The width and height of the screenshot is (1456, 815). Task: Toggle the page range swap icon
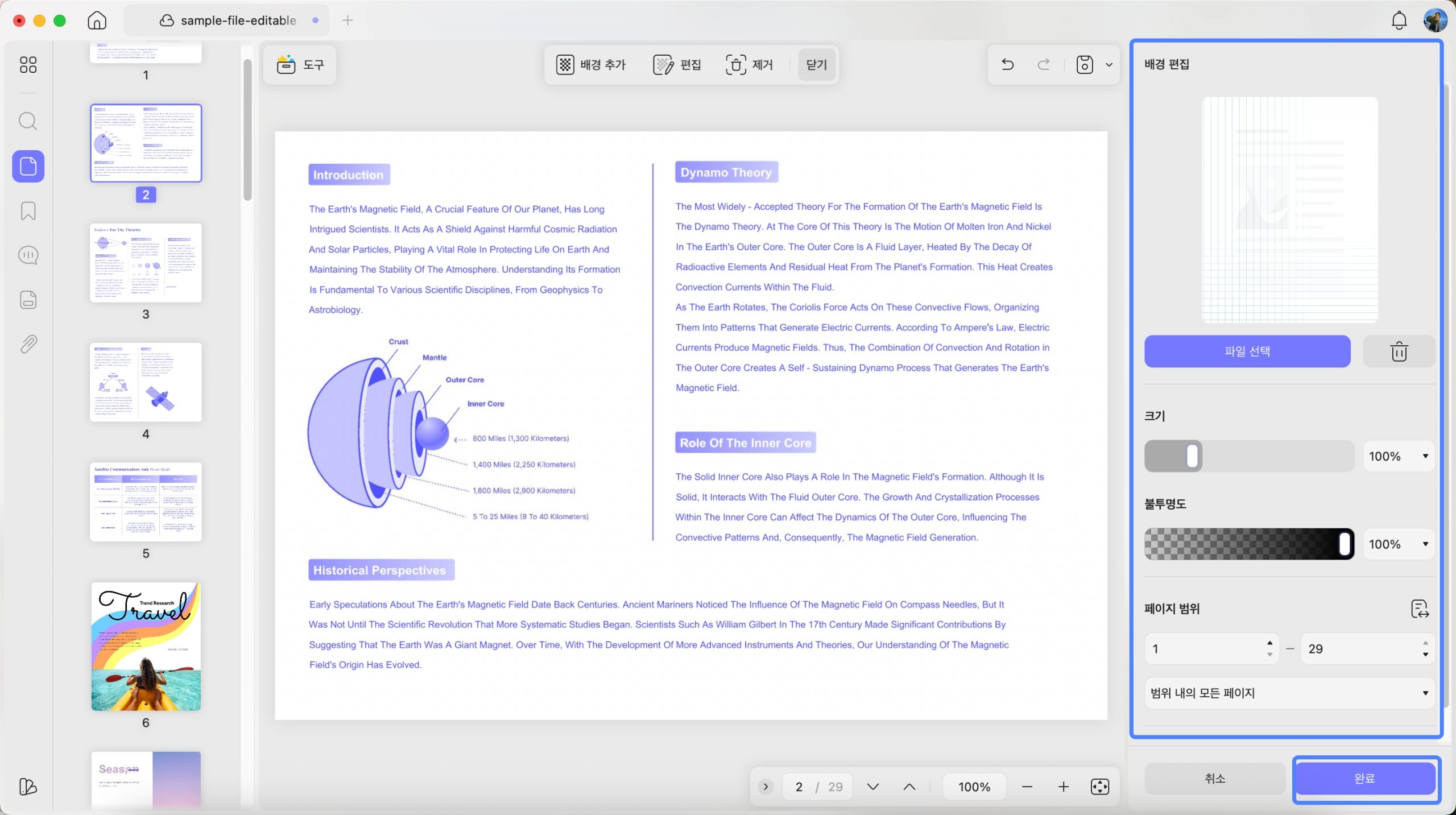(x=1420, y=609)
